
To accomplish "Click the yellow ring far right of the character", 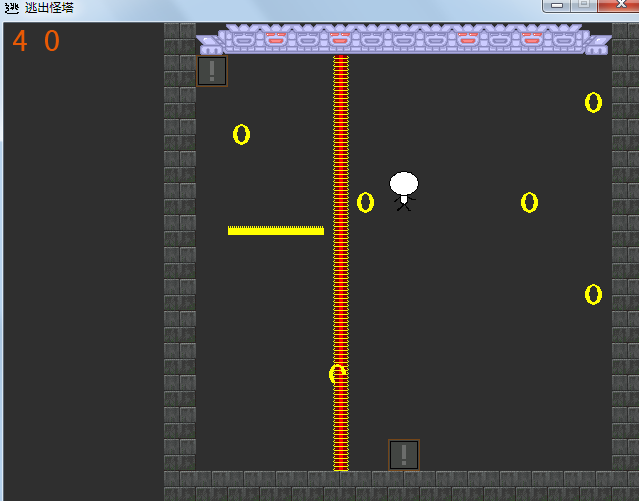I will 529,203.
